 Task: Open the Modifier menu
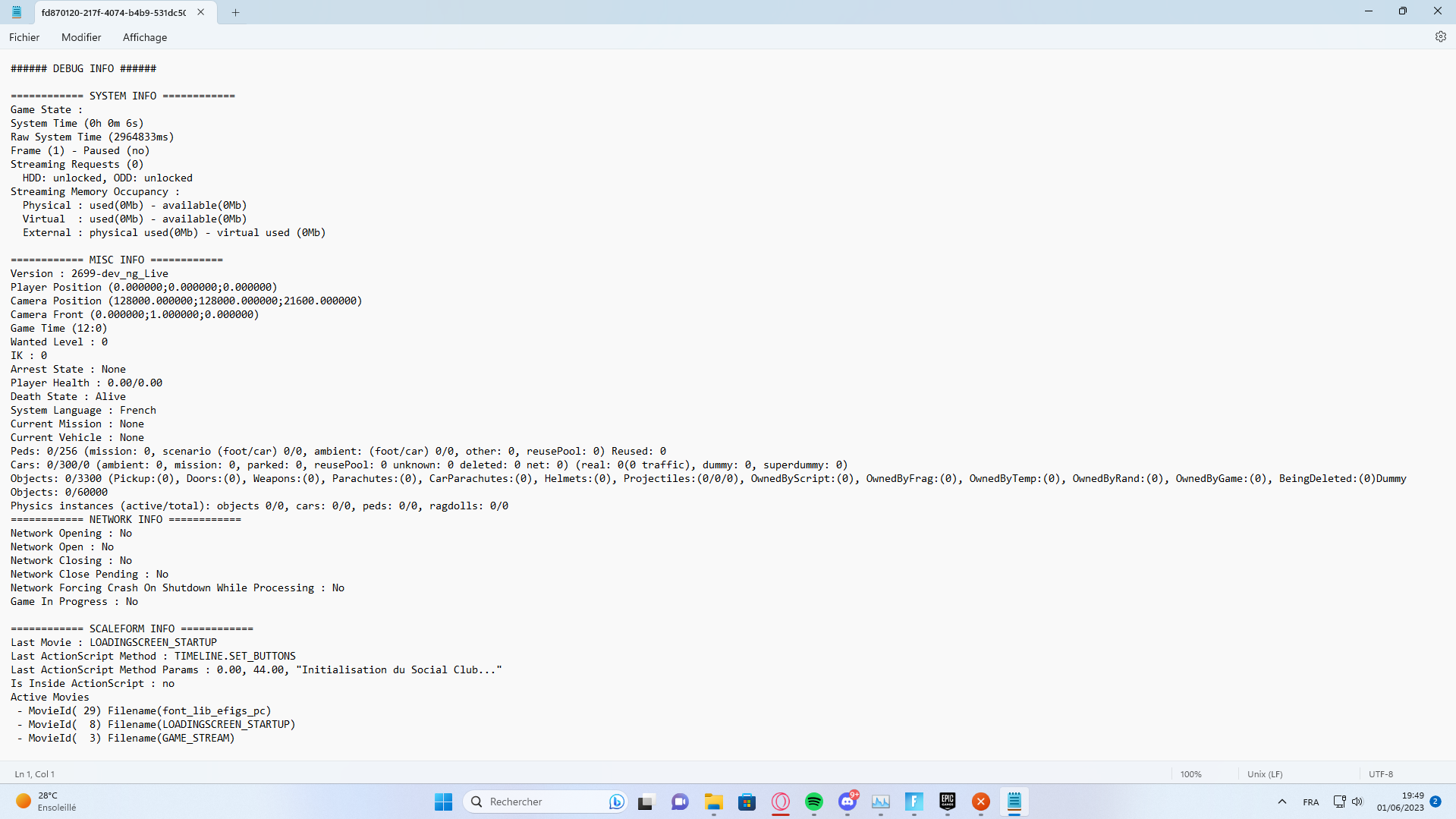[x=81, y=37]
